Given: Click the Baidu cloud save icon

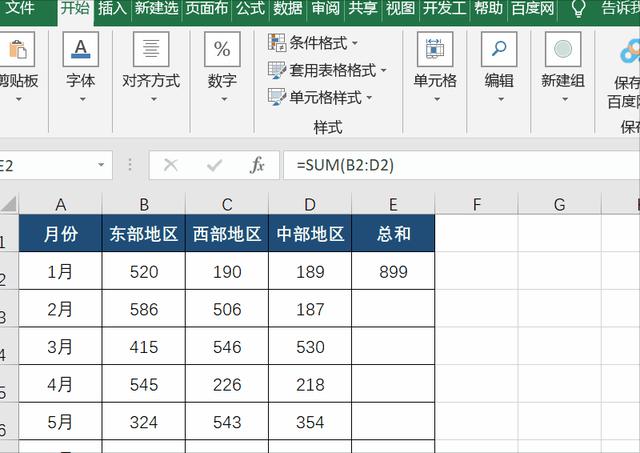Looking at the screenshot, I should [630, 51].
